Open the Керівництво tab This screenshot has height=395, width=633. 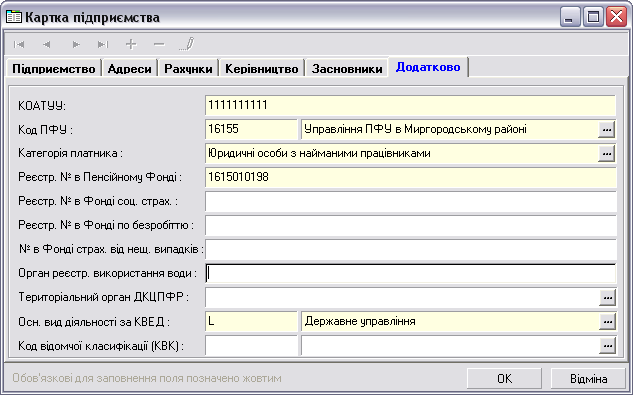coord(262,69)
